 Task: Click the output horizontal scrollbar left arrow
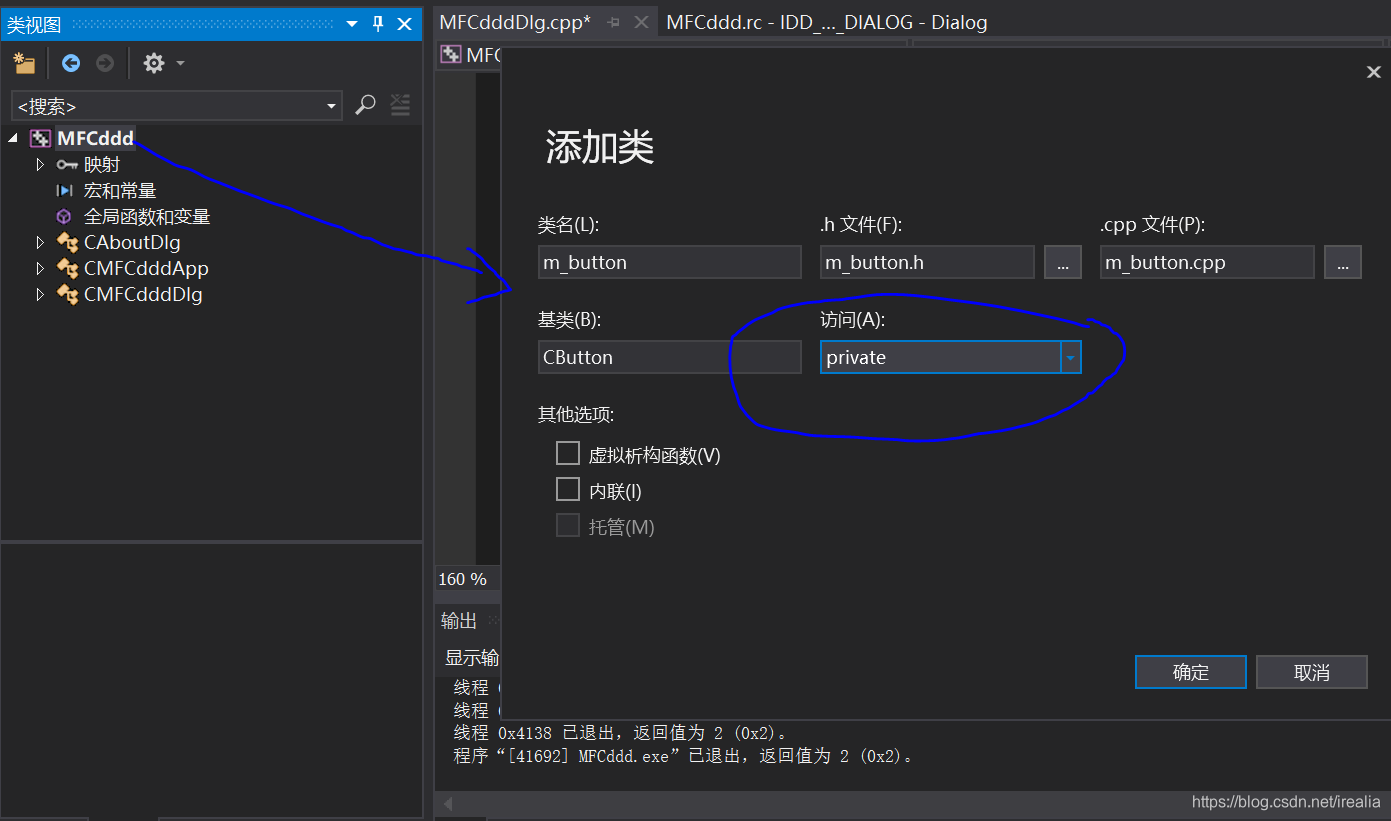(x=448, y=804)
